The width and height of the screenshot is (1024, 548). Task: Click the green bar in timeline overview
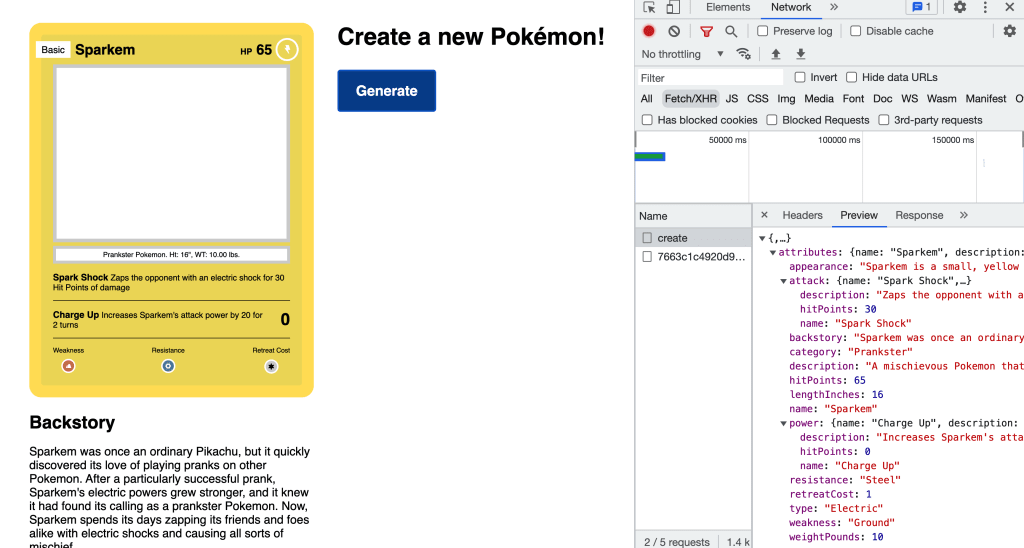coord(650,156)
